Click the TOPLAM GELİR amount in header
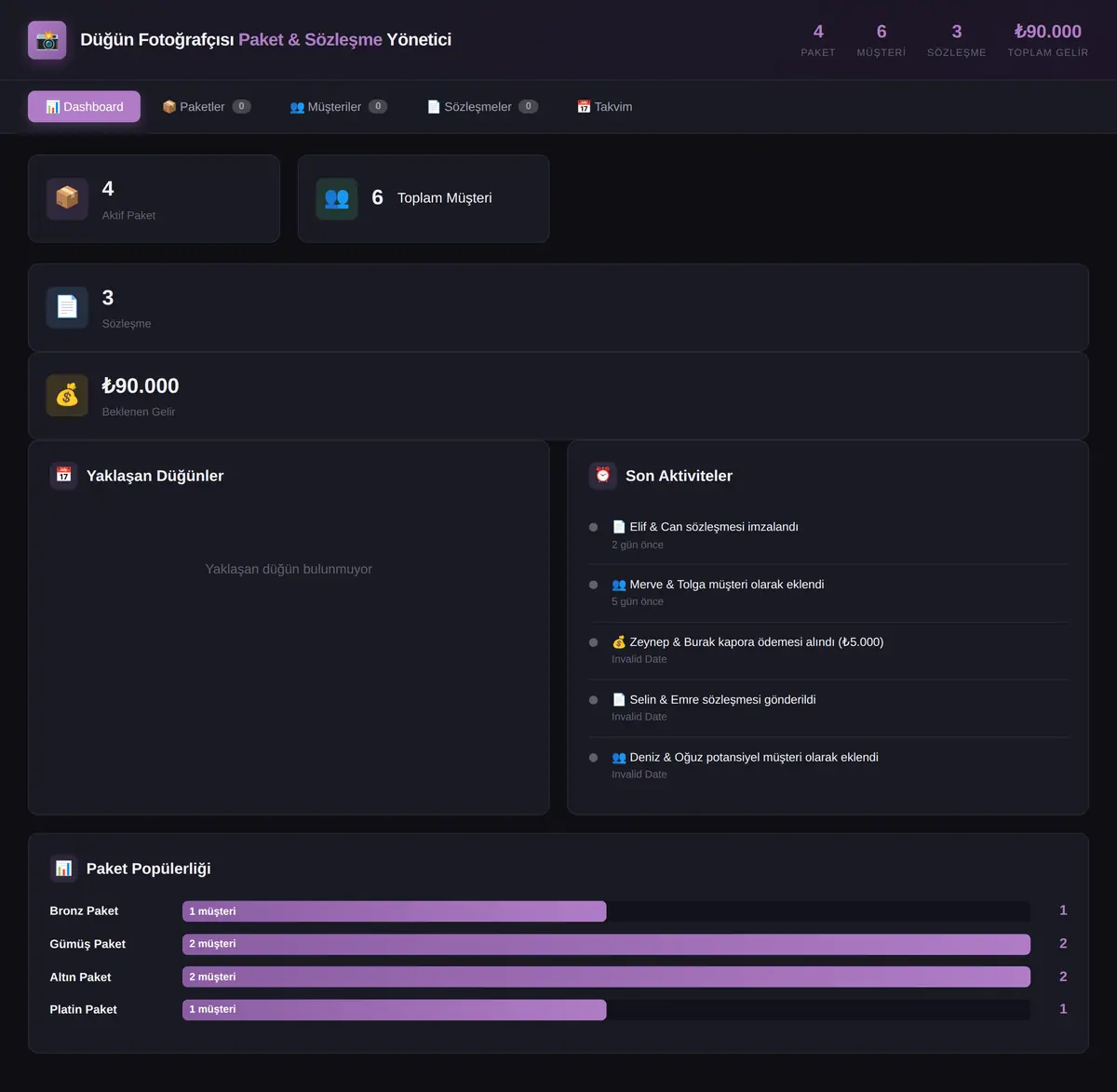 [1048, 32]
